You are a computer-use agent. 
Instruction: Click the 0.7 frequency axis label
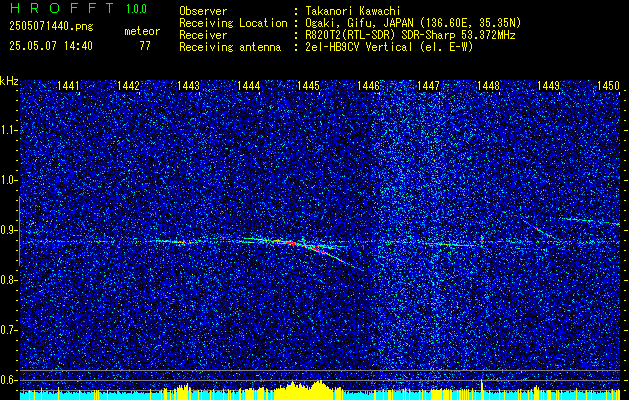click(x=8, y=330)
